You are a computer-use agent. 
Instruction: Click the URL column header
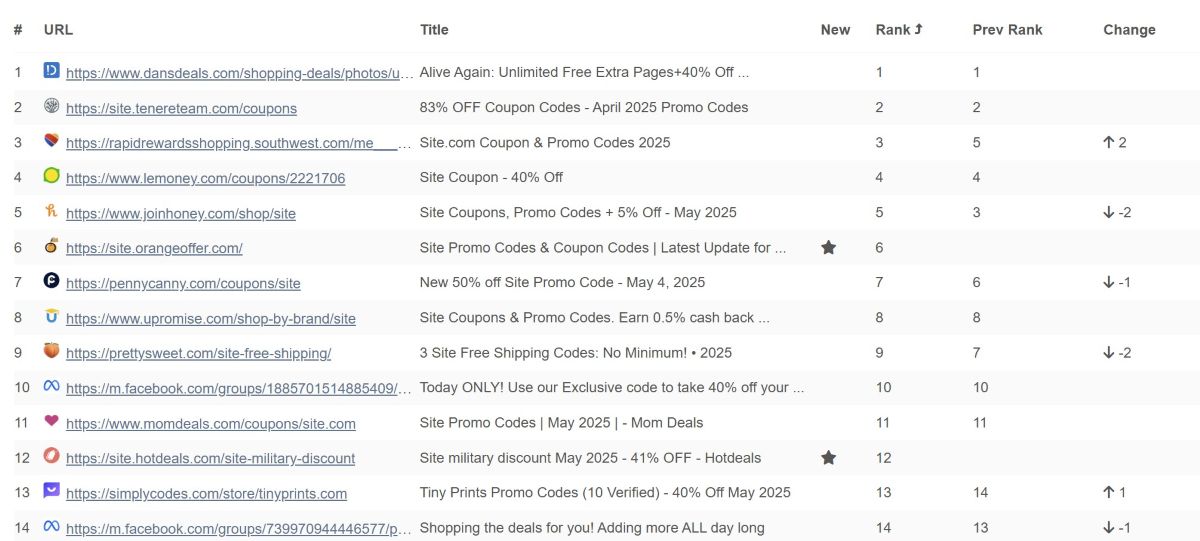[58, 30]
